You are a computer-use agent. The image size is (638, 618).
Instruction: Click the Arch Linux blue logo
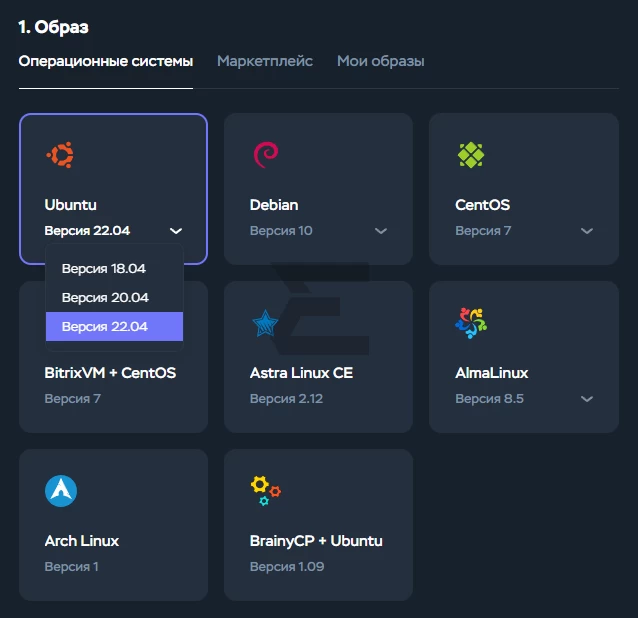tap(61, 491)
